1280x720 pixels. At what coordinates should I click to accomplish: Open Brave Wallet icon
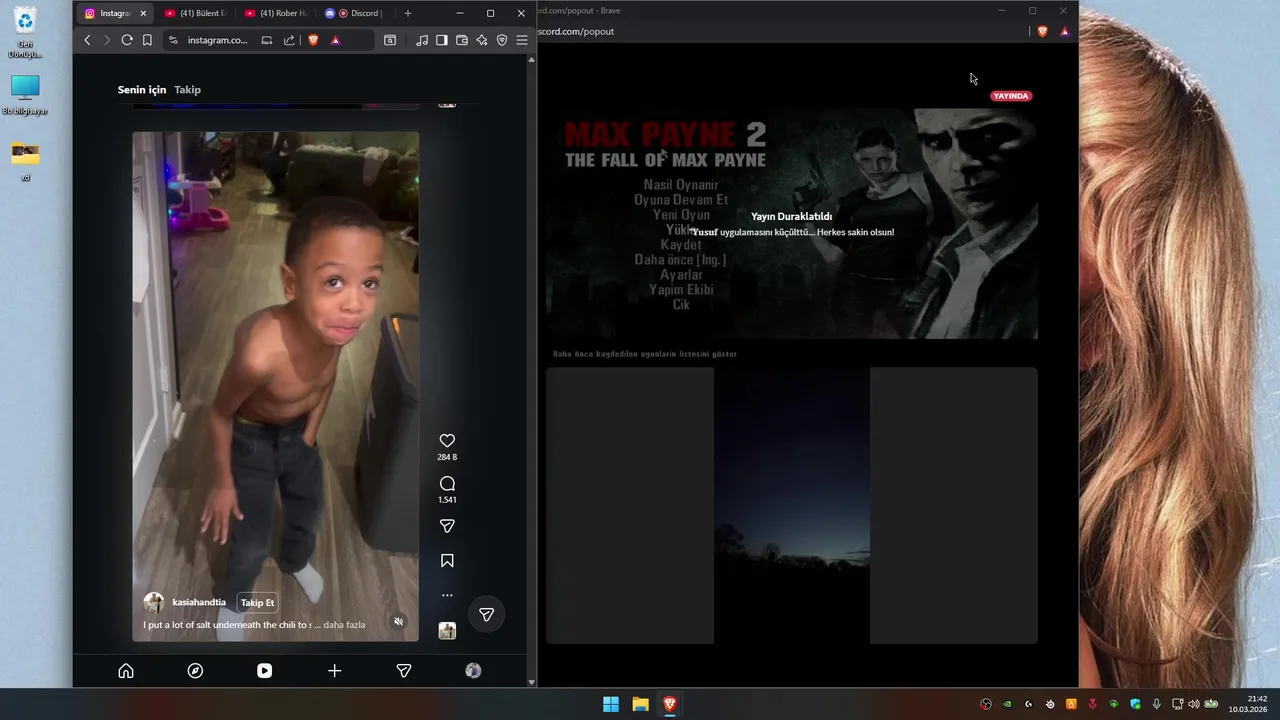tap(462, 40)
